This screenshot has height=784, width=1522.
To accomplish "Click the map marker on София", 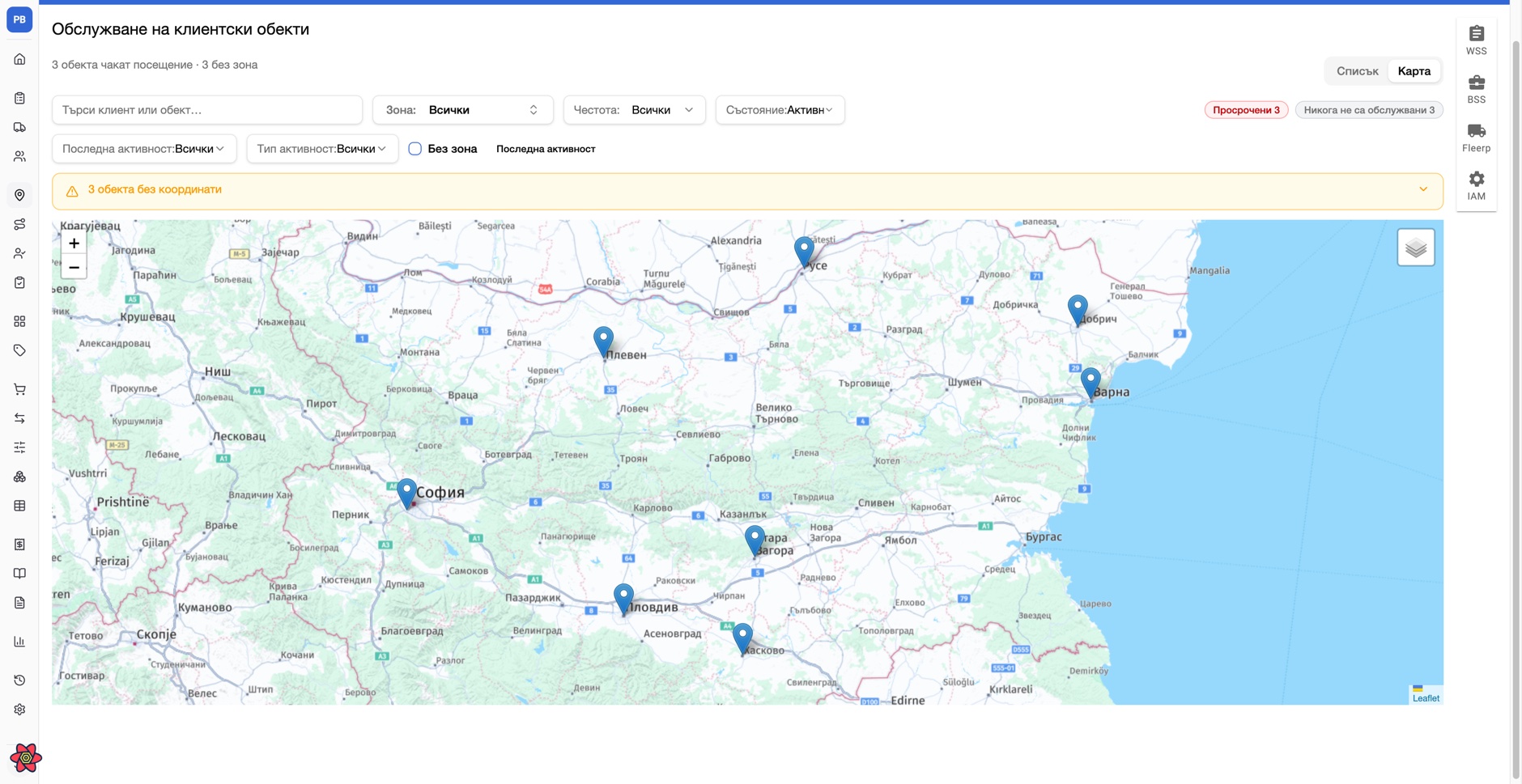I will 406,493.
